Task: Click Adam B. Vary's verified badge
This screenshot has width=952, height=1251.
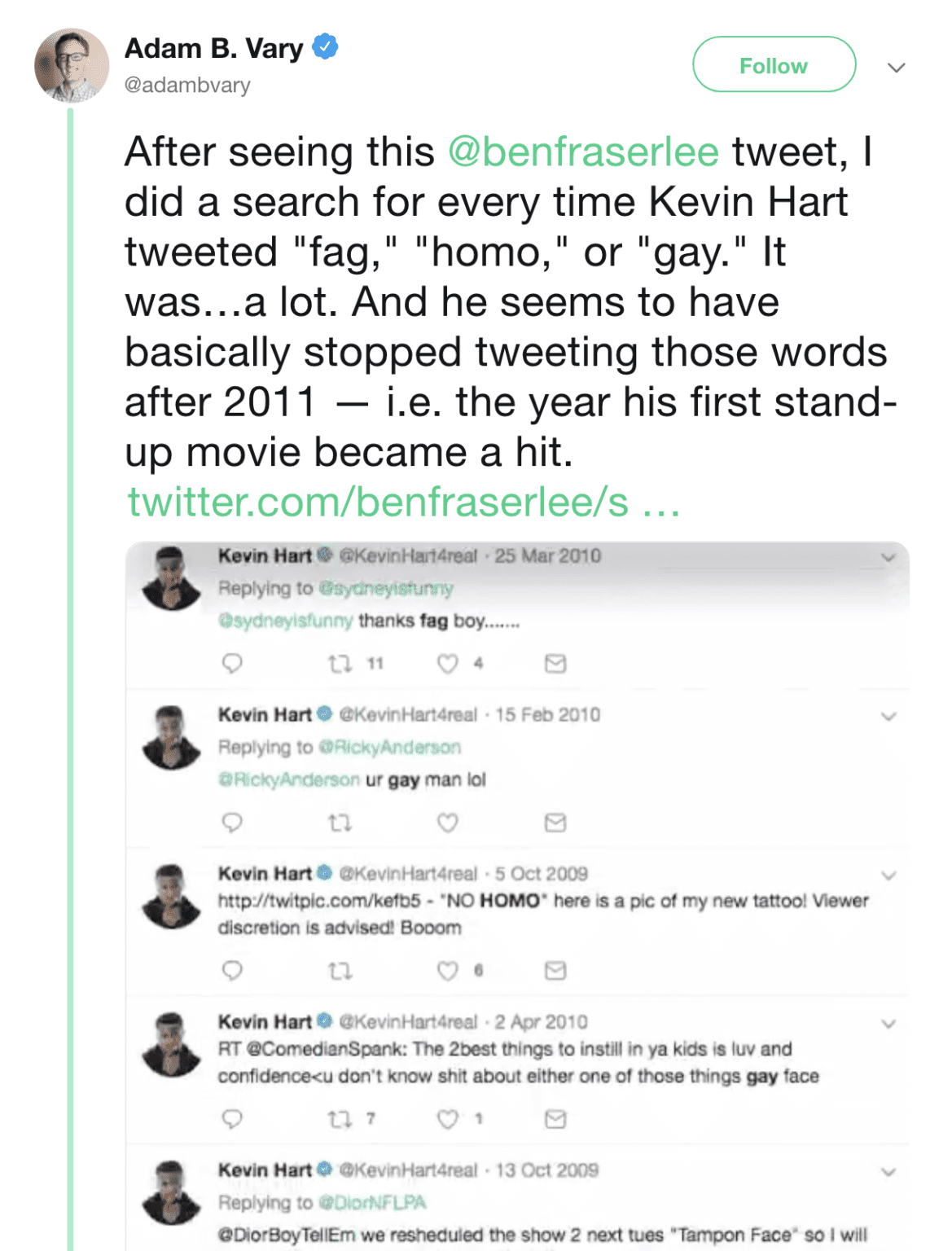Action: point(325,47)
